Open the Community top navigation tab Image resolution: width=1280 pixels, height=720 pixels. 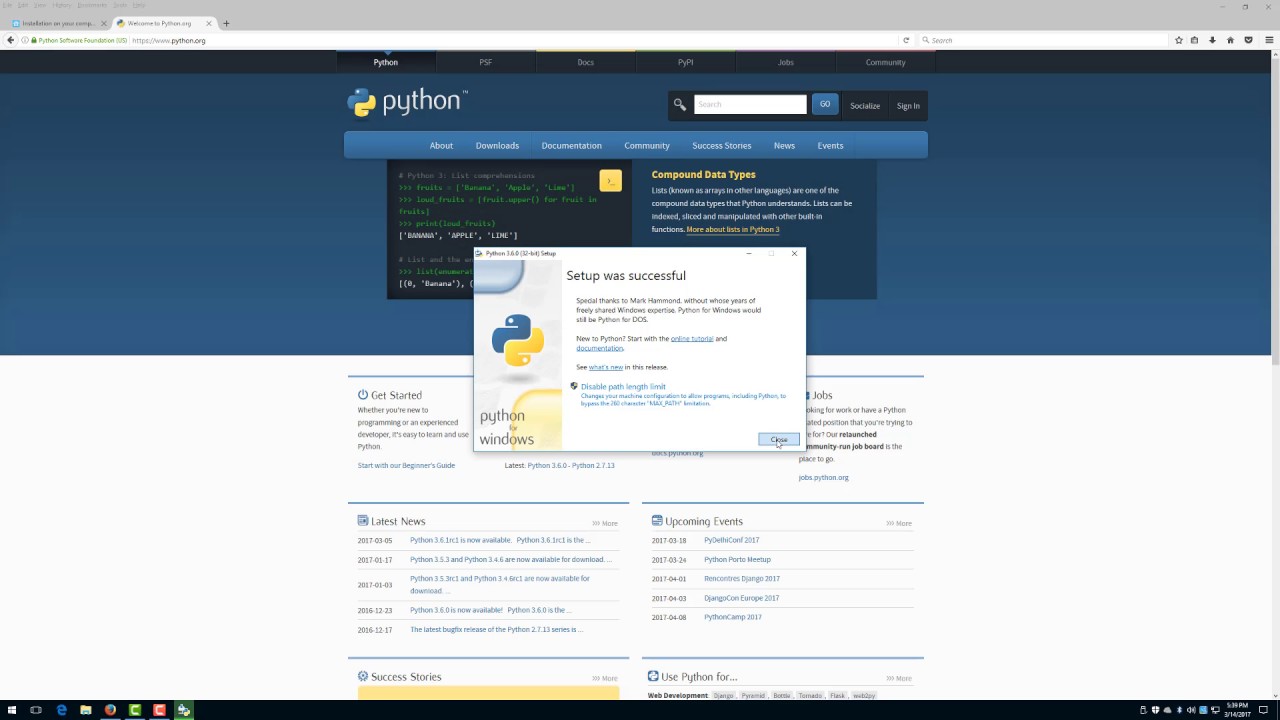pyautogui.click(x=885, y=62)
